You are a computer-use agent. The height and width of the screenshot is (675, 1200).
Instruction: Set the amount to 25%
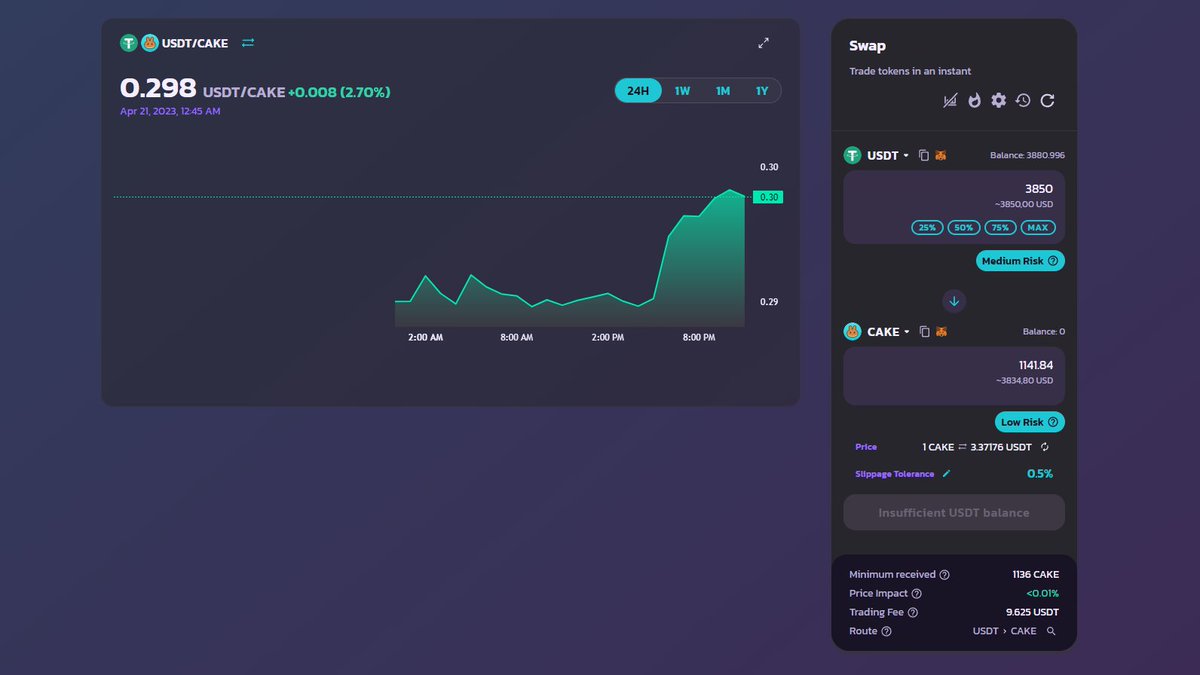(927, 227)
